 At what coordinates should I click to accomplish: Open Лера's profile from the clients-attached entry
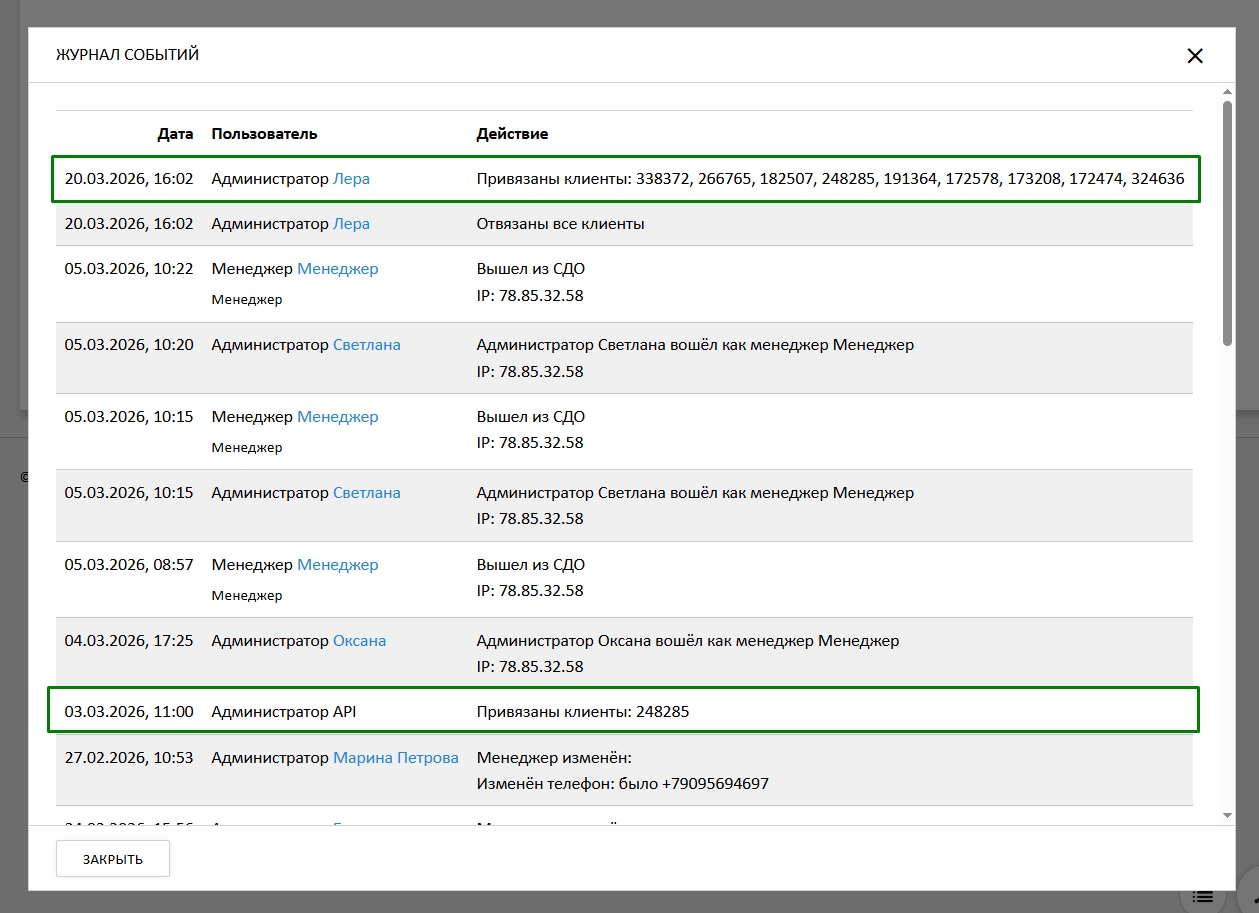(x=351, y=180)
